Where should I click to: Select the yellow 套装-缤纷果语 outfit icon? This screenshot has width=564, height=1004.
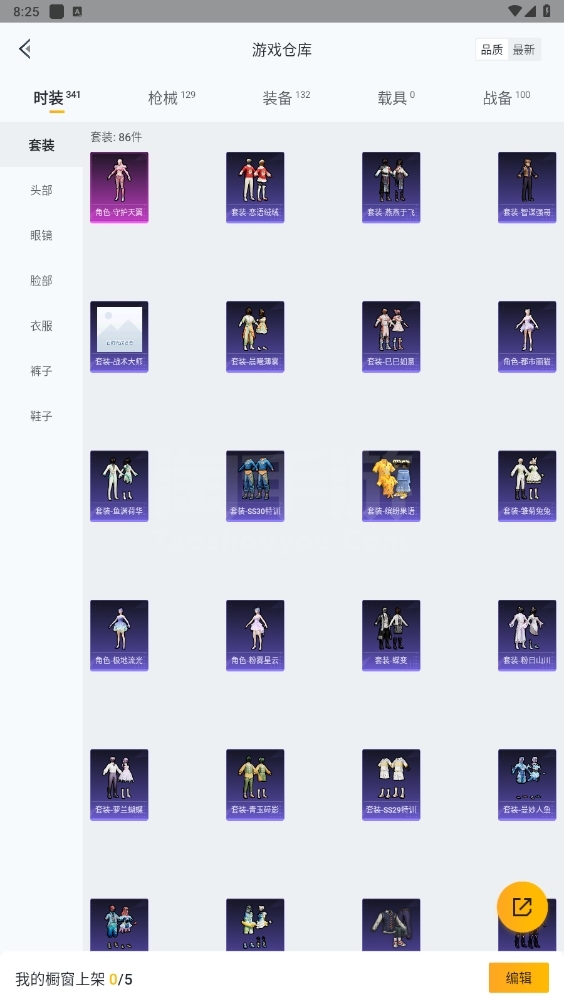(x=391, y=486)
